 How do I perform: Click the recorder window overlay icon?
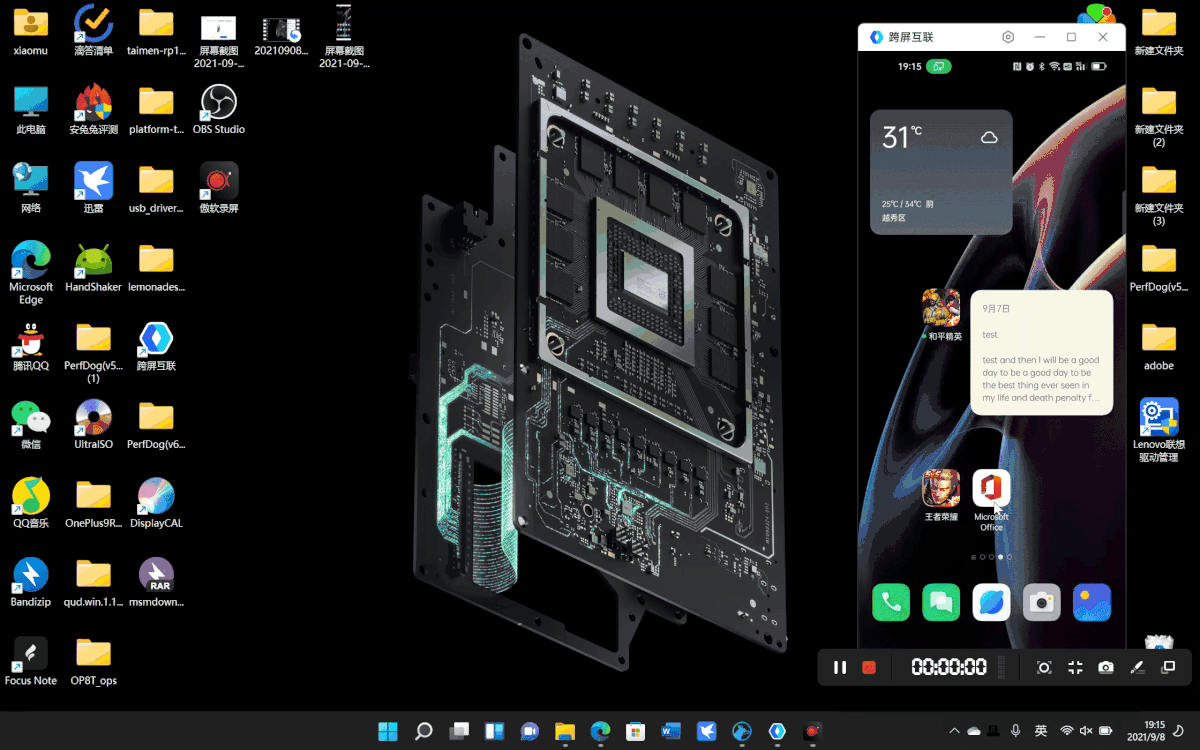click(1168, 667)
